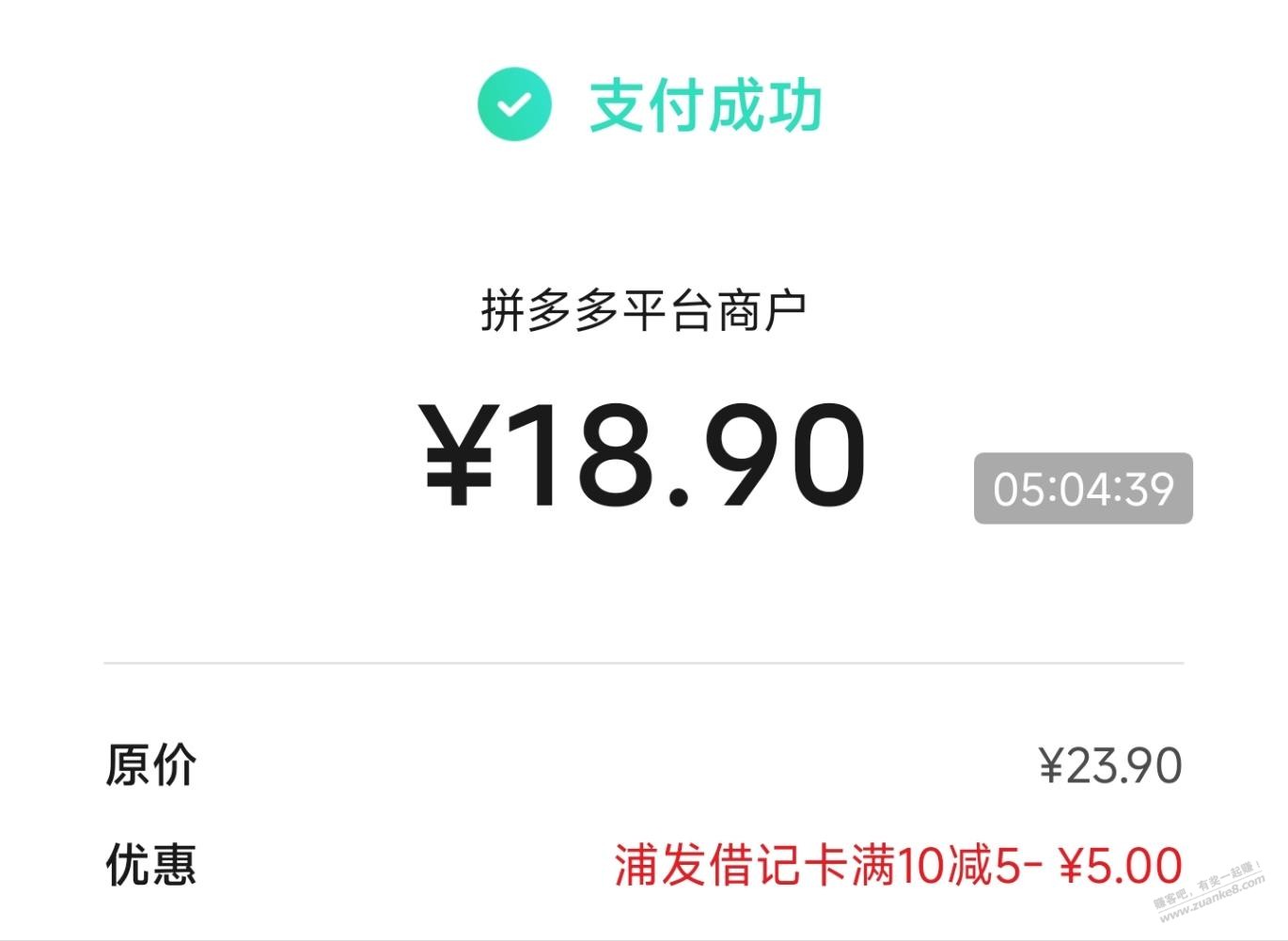
Task: Tap the decimal .90 of the paid amount
Action: tap(766, 458)
